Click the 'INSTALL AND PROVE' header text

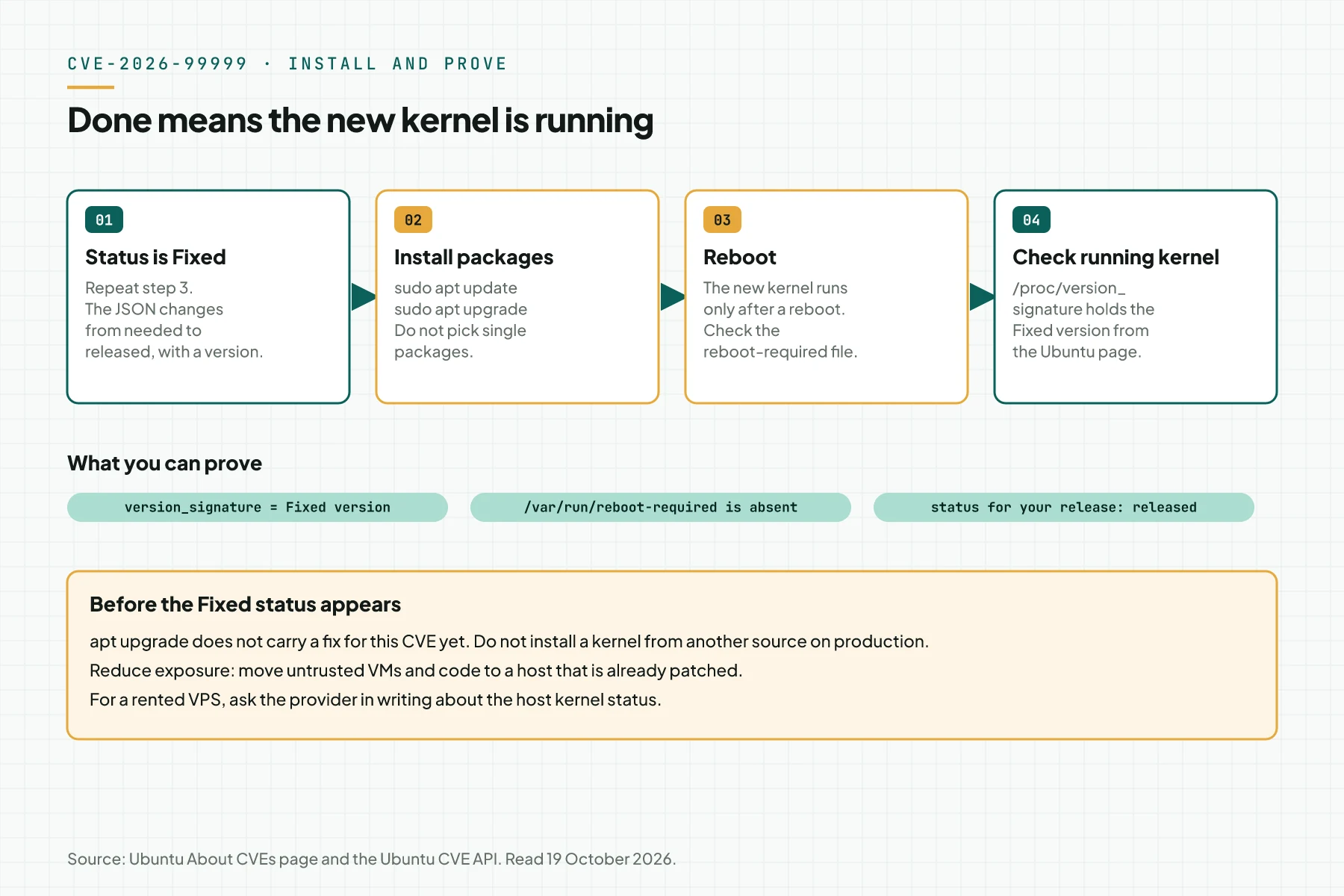pos(398,64)
